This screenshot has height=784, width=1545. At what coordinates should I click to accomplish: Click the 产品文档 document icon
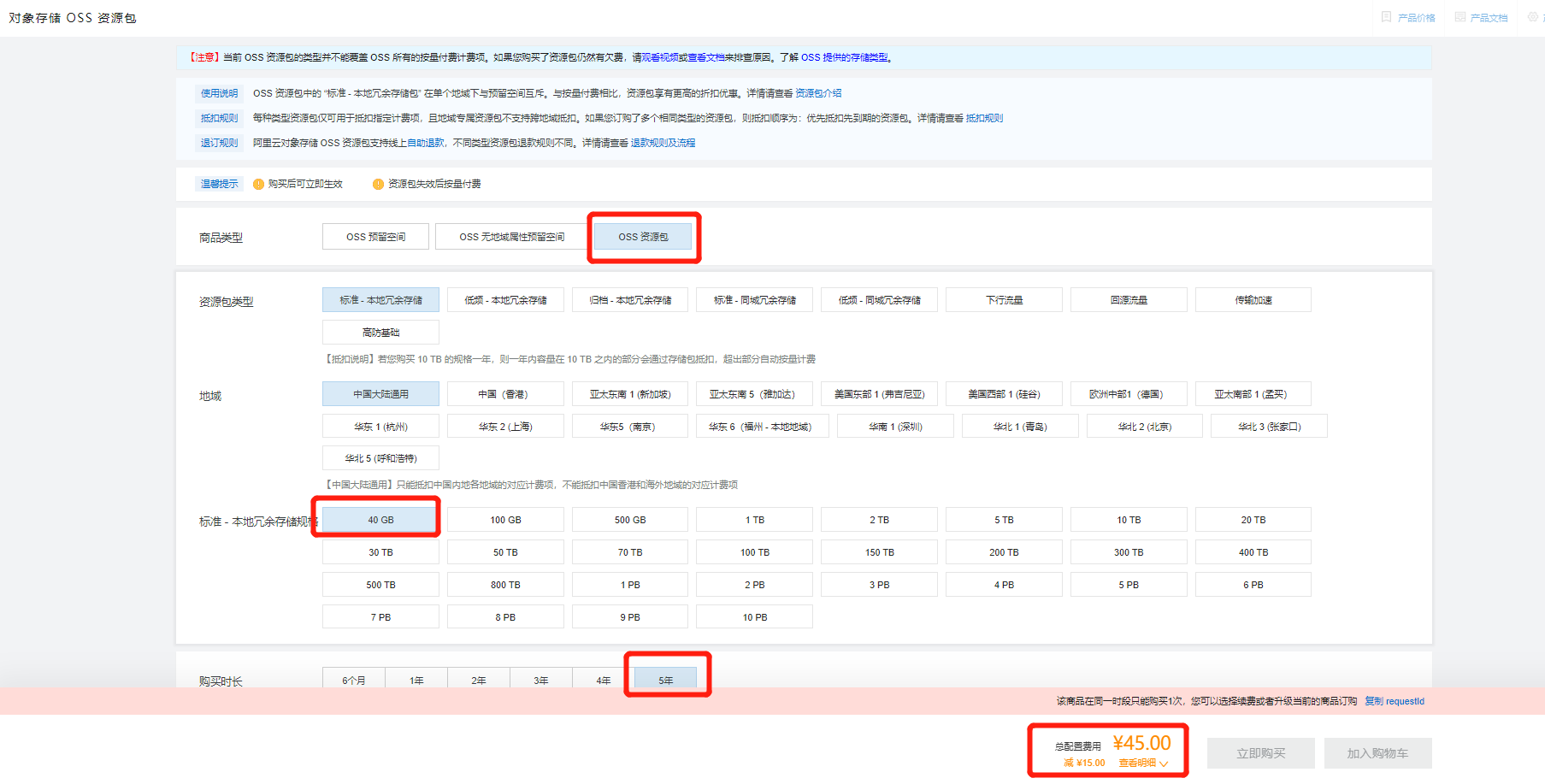pos(1459,17)
